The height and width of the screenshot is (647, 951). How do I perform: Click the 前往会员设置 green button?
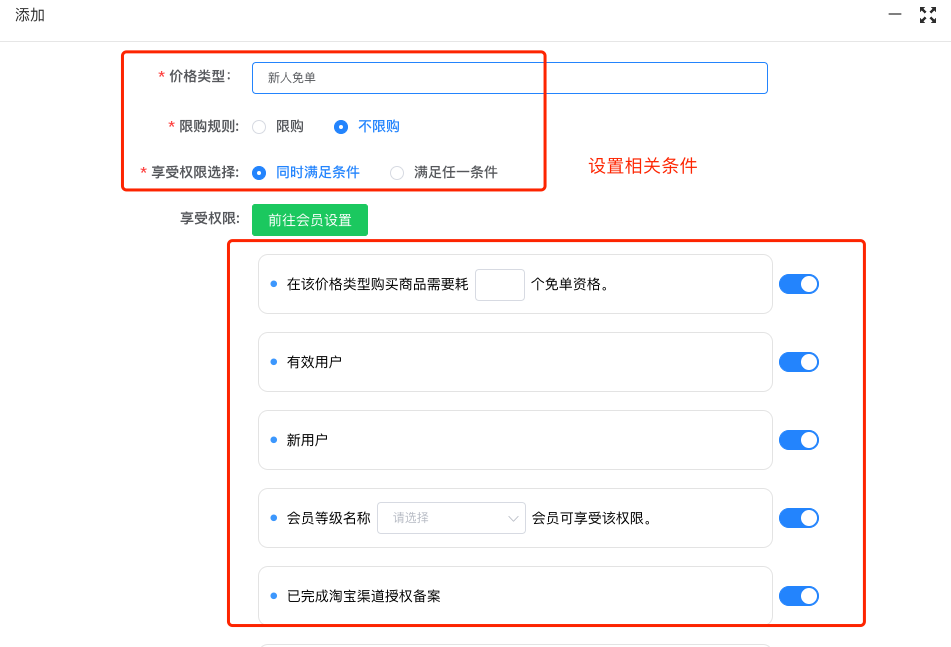[310, 220]
